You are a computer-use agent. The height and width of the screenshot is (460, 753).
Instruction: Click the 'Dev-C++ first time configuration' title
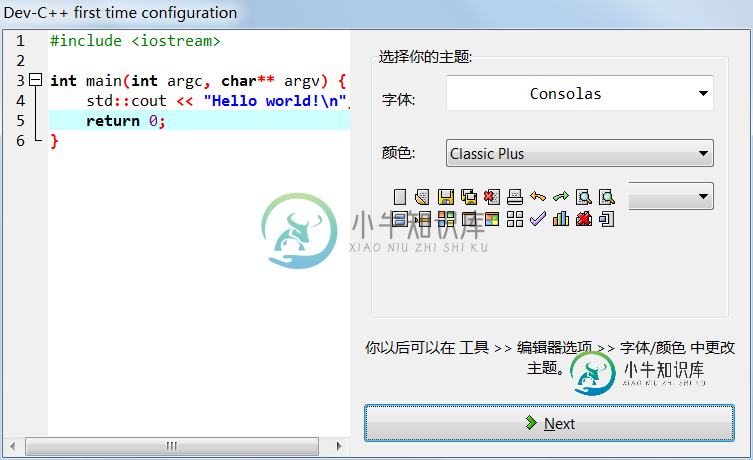pyautogui.click(x=121, y=12)
